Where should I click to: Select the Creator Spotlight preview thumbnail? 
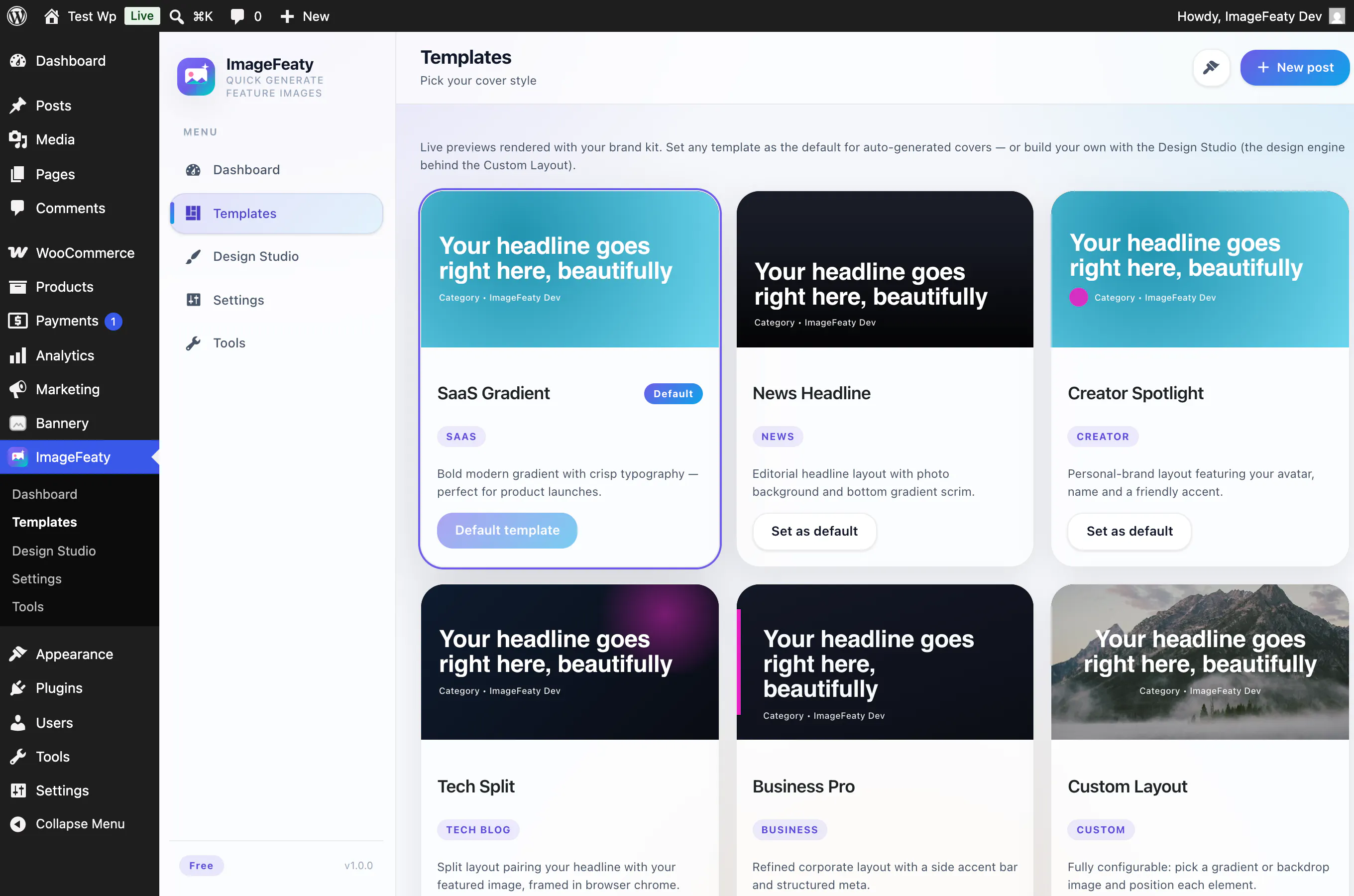[1200, 269]
